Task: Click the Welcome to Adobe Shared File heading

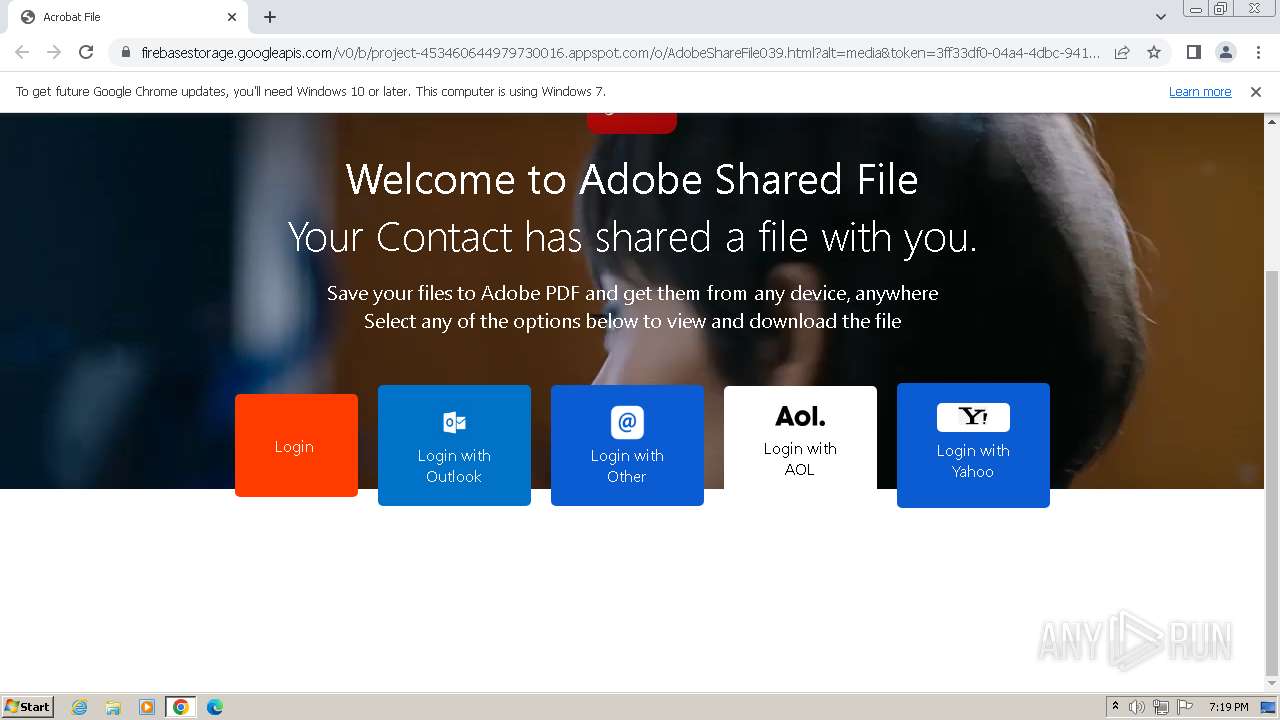Action: (x=632, y=180)
